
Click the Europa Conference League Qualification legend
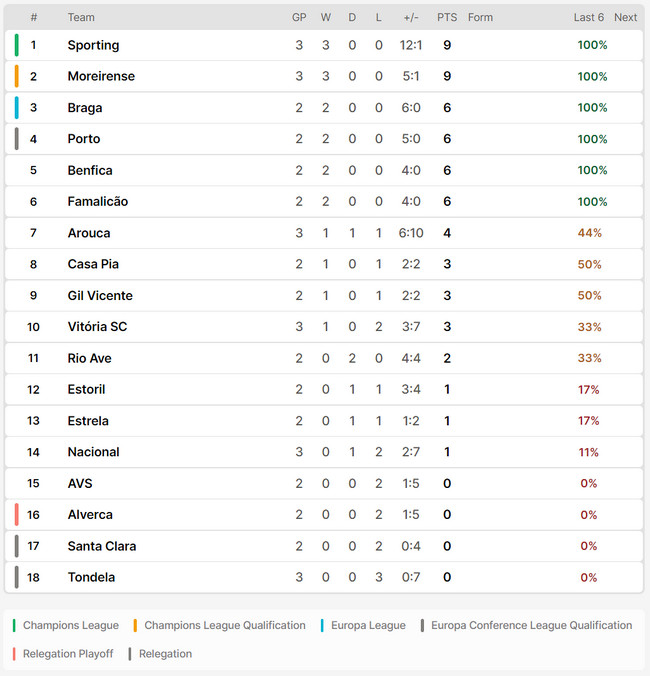pos(526,625)
